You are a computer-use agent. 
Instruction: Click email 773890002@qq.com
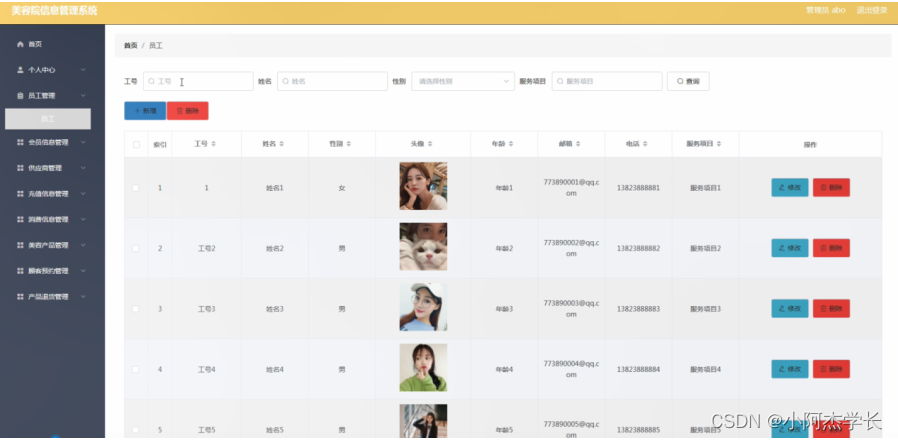tap(571, 248)
